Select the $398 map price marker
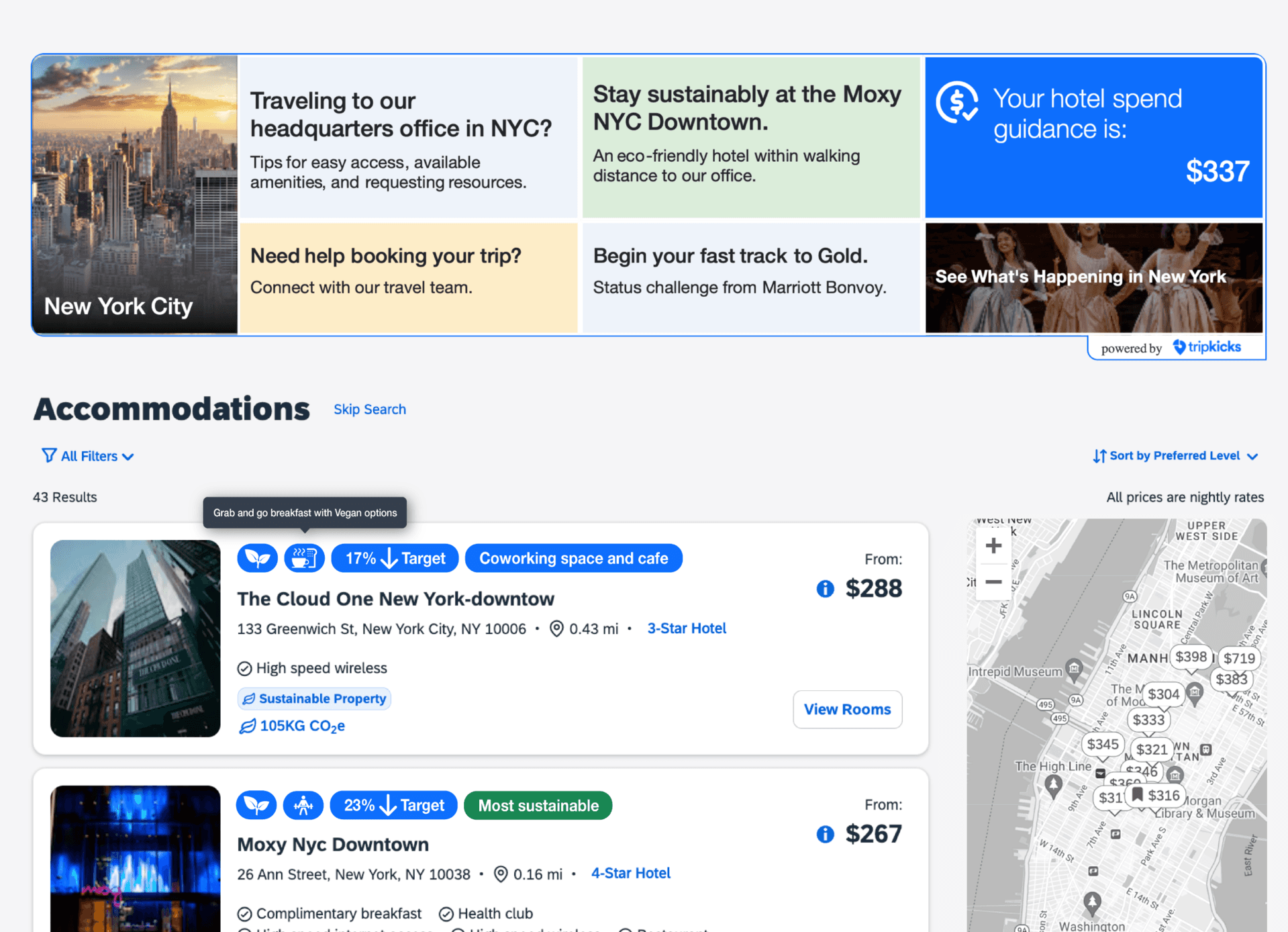 click(x=1191, y=657)
